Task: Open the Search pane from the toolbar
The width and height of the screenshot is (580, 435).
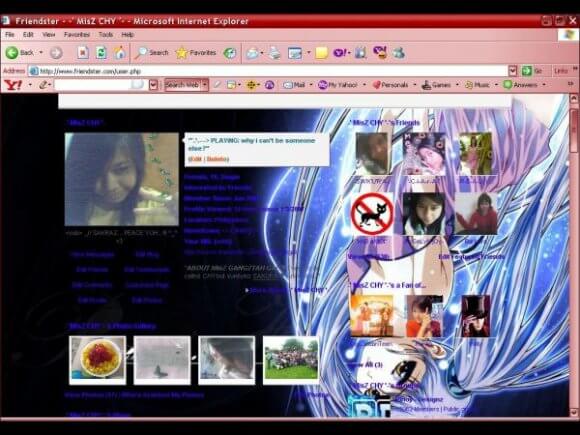Action: [x=151, y=53]
